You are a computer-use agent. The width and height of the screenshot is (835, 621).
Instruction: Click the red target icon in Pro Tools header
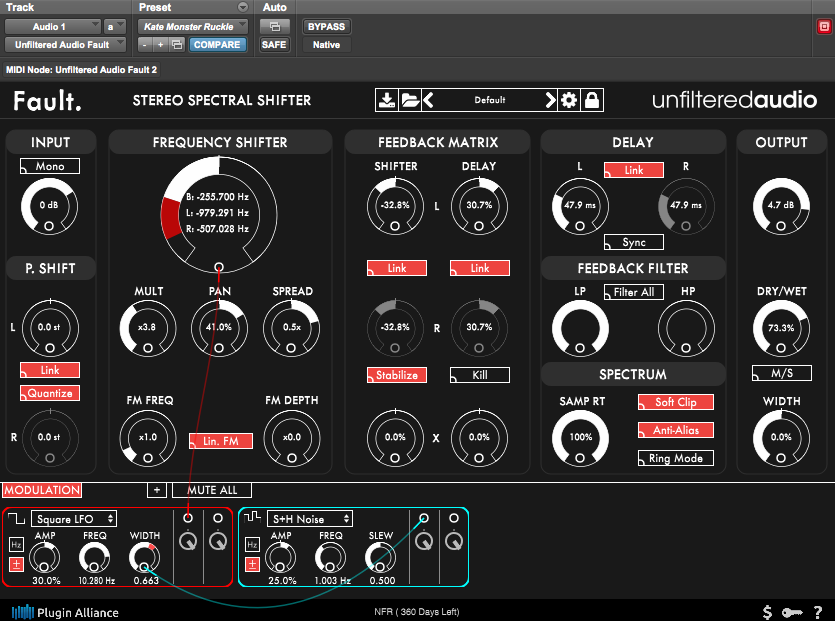tap(824, 27)
